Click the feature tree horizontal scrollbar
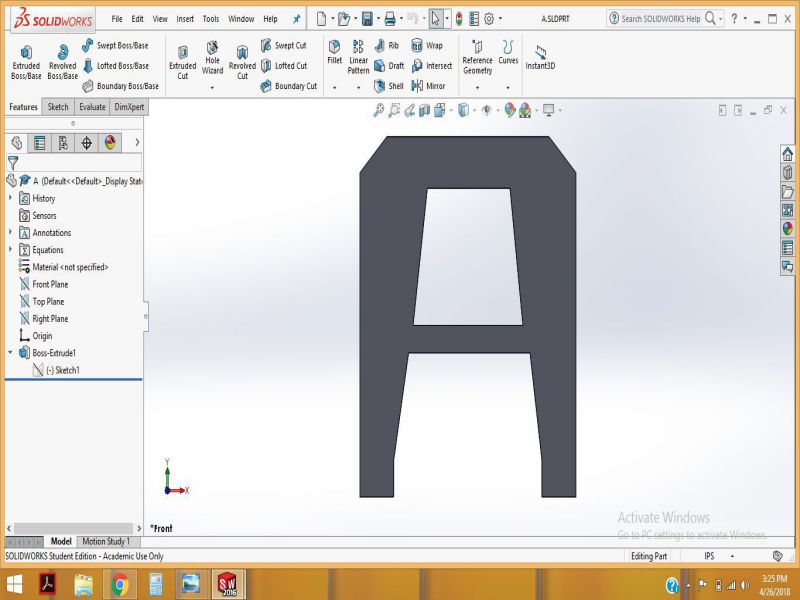 point(73,528)
